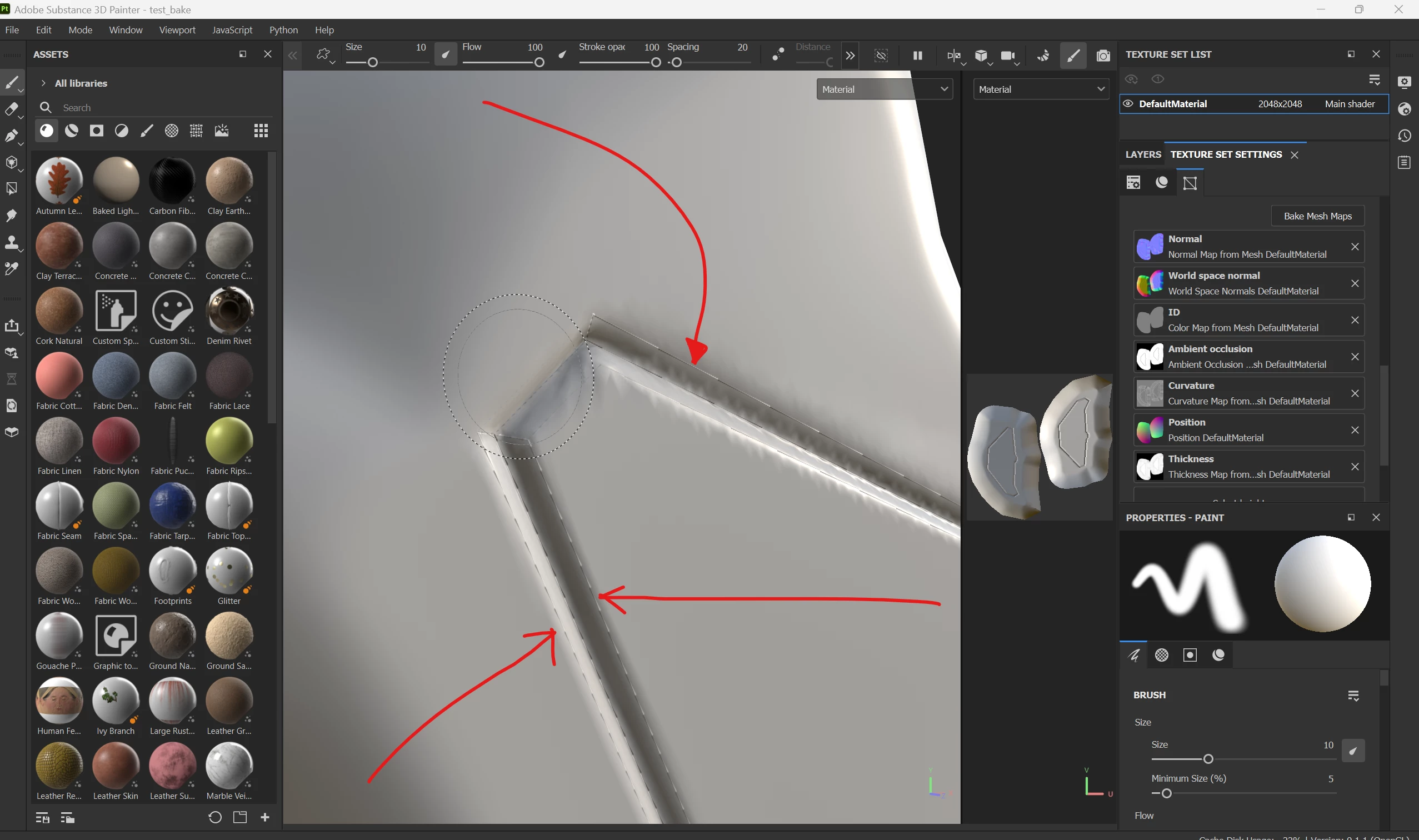Select the Polygon Fill tool
This screenshot has width=1419, height=840.
tap(11, 188)
